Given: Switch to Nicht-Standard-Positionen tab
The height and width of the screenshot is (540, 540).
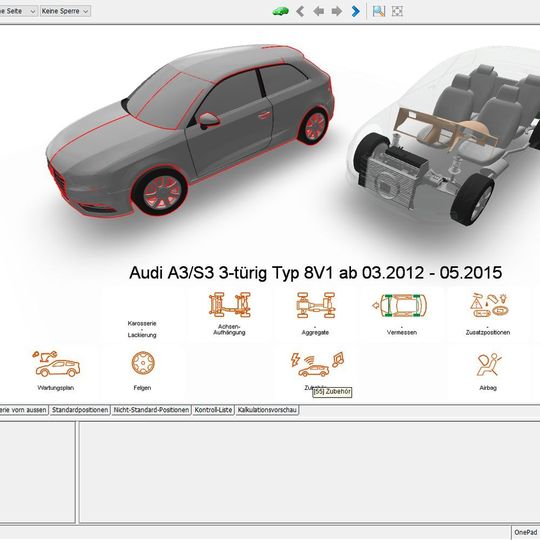Looking at the screenshot, I should coord(151,410).
